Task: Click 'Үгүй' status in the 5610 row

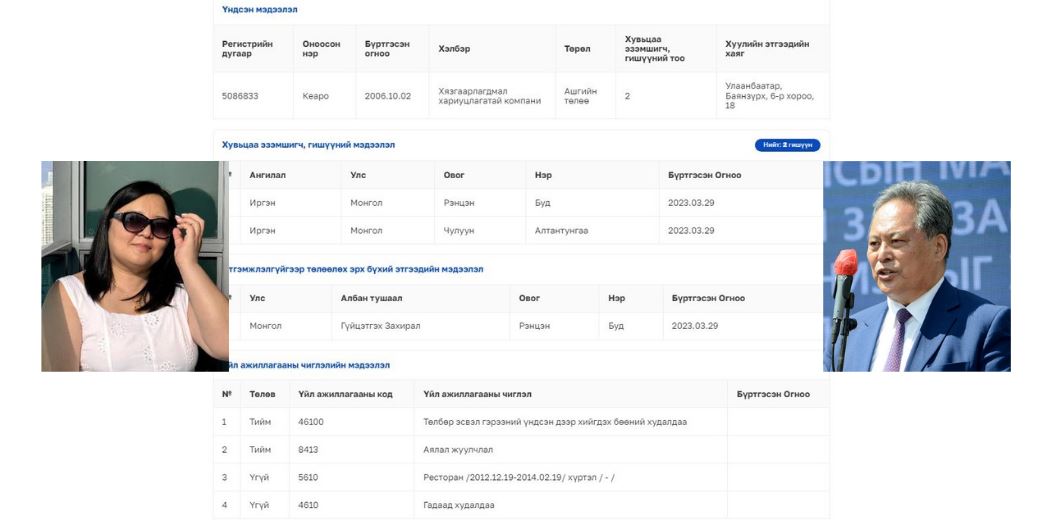Action: [259, 477]
